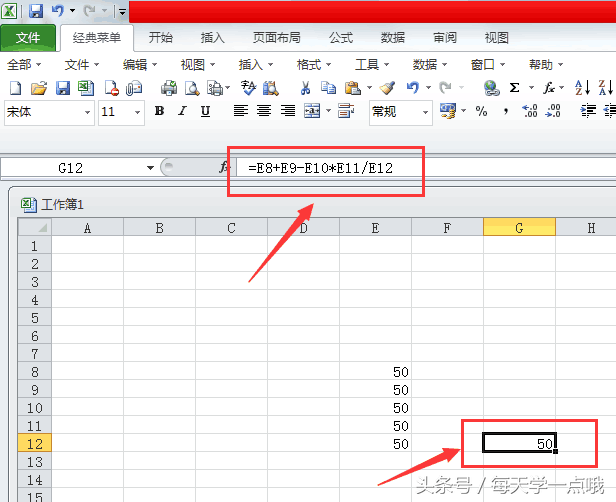Viewport: 616px width, 502px height.
Task: Center the cell text
Action: coord(264,111)
